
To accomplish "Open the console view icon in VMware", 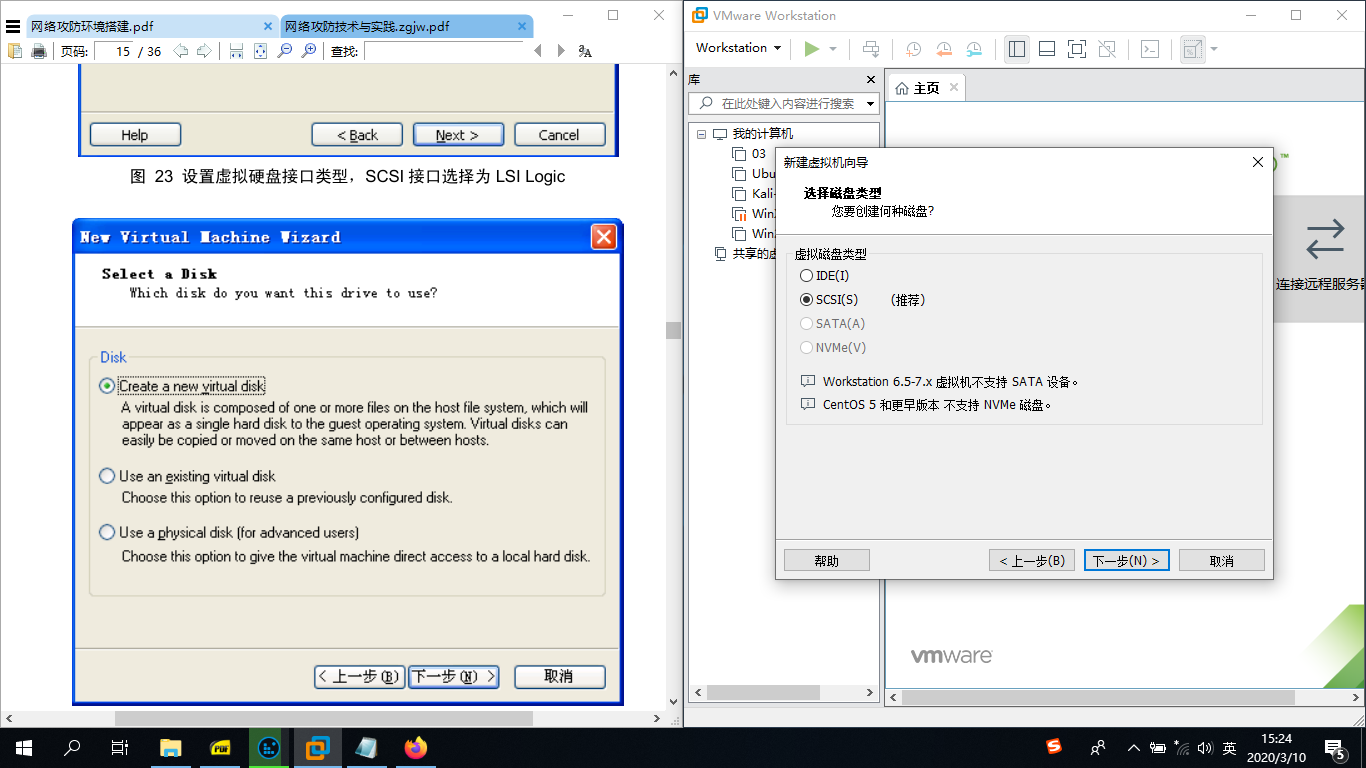I will (1150, 48).
